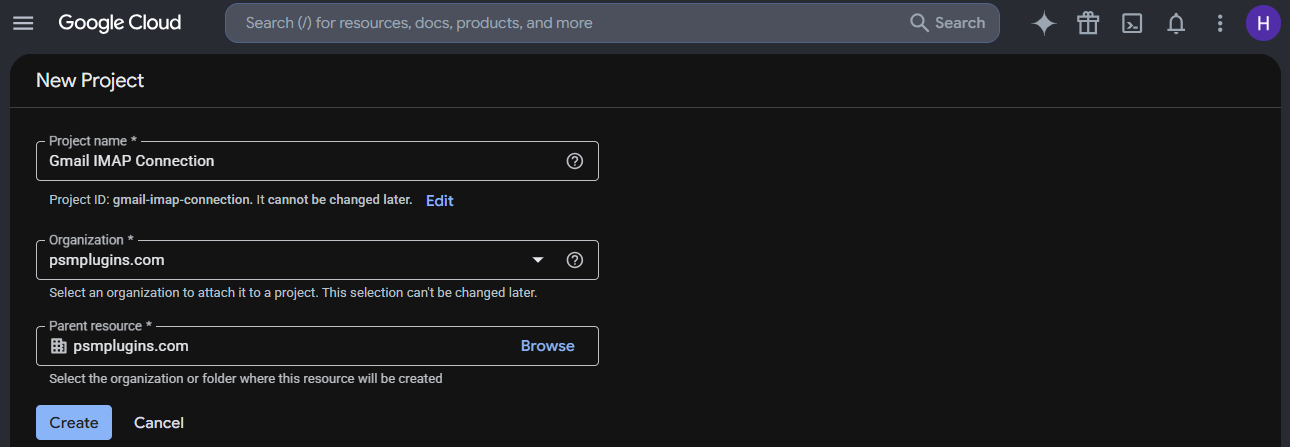
Task: Click the Google Cloud logo
Action: pyautogui.click(x=120, y=23)
